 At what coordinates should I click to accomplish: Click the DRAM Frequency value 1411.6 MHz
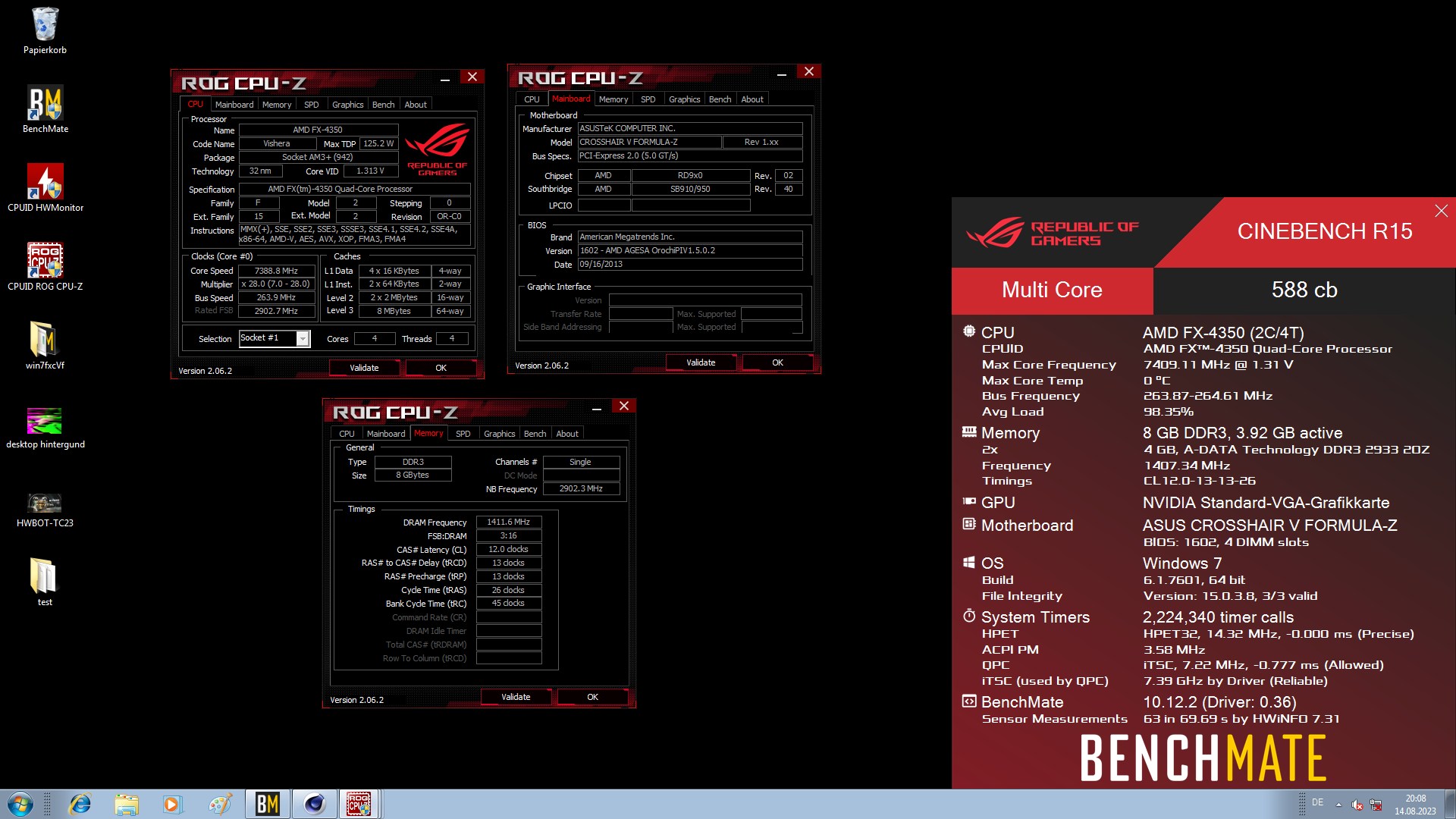click(x=508, y=522)
